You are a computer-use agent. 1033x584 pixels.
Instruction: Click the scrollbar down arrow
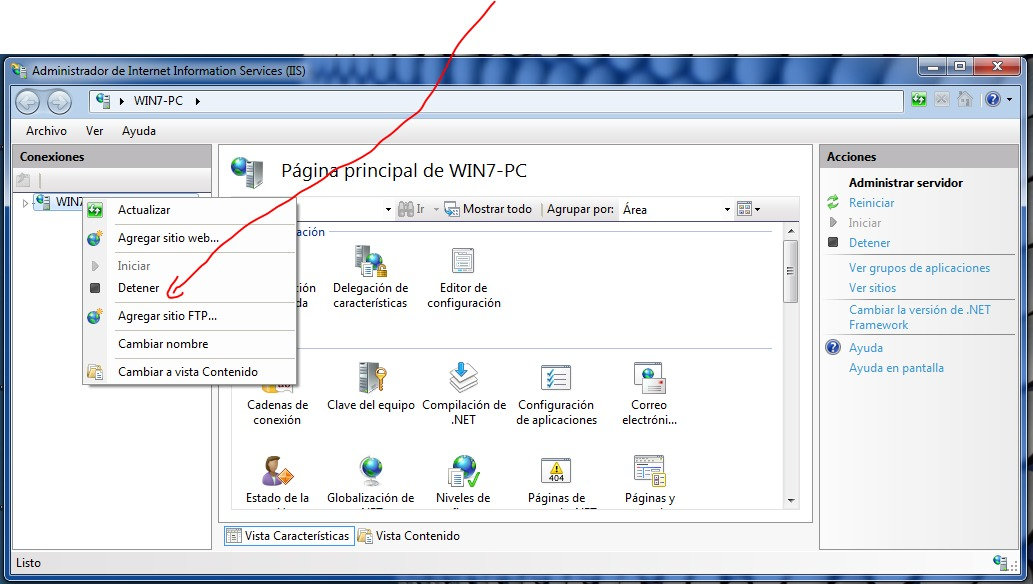pyautogui.click(x=791, y=501)
